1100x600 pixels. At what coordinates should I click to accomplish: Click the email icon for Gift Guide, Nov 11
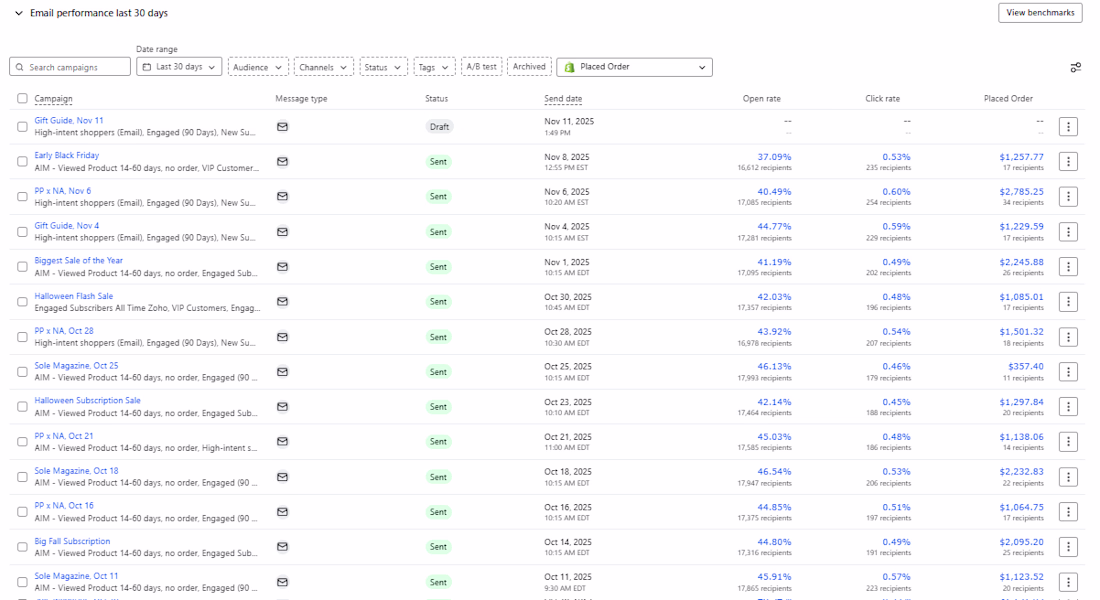tap(282, 127)
